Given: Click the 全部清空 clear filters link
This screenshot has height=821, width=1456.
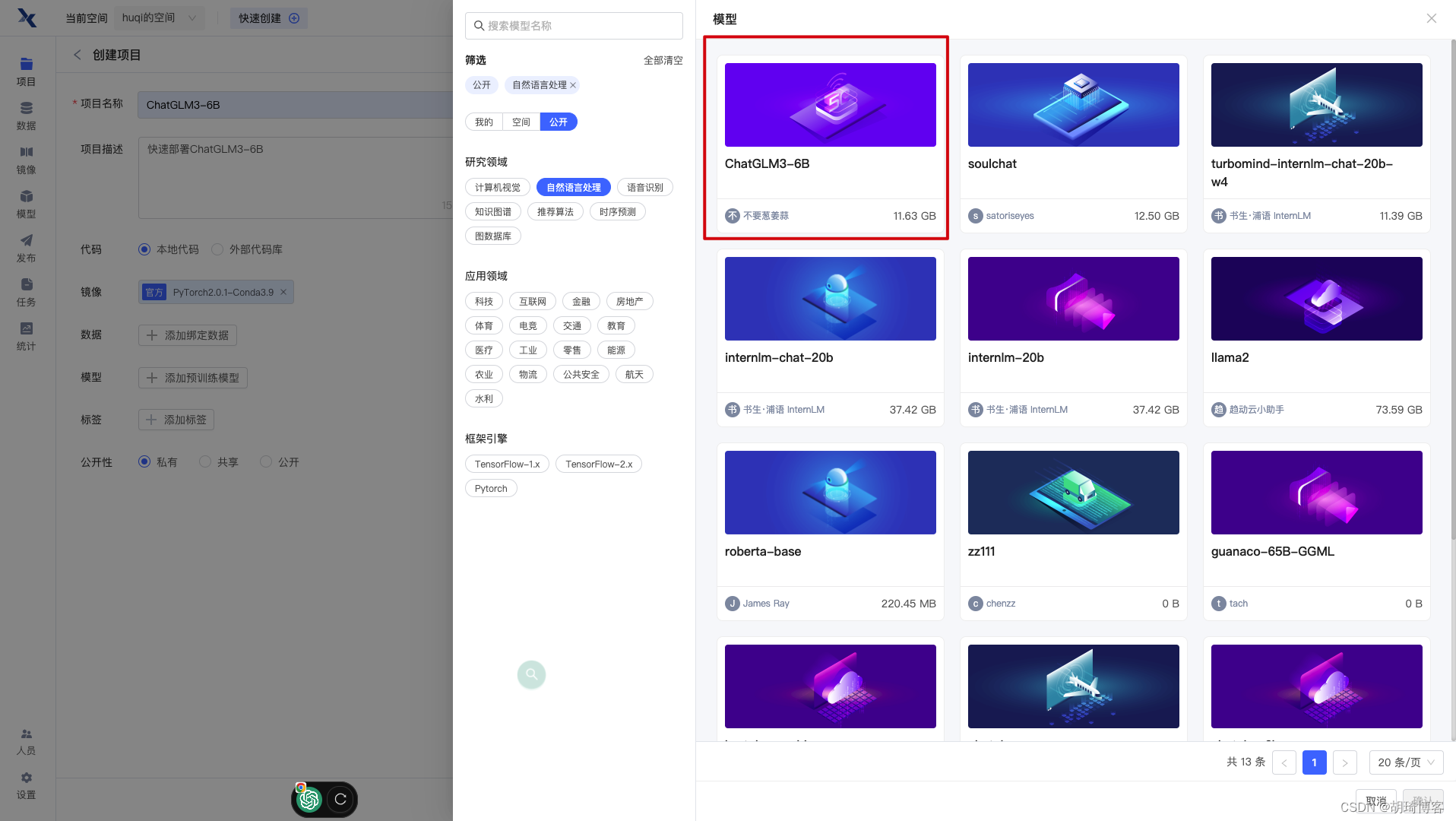Looking at the screenshot, I should [x=663, y=61].
